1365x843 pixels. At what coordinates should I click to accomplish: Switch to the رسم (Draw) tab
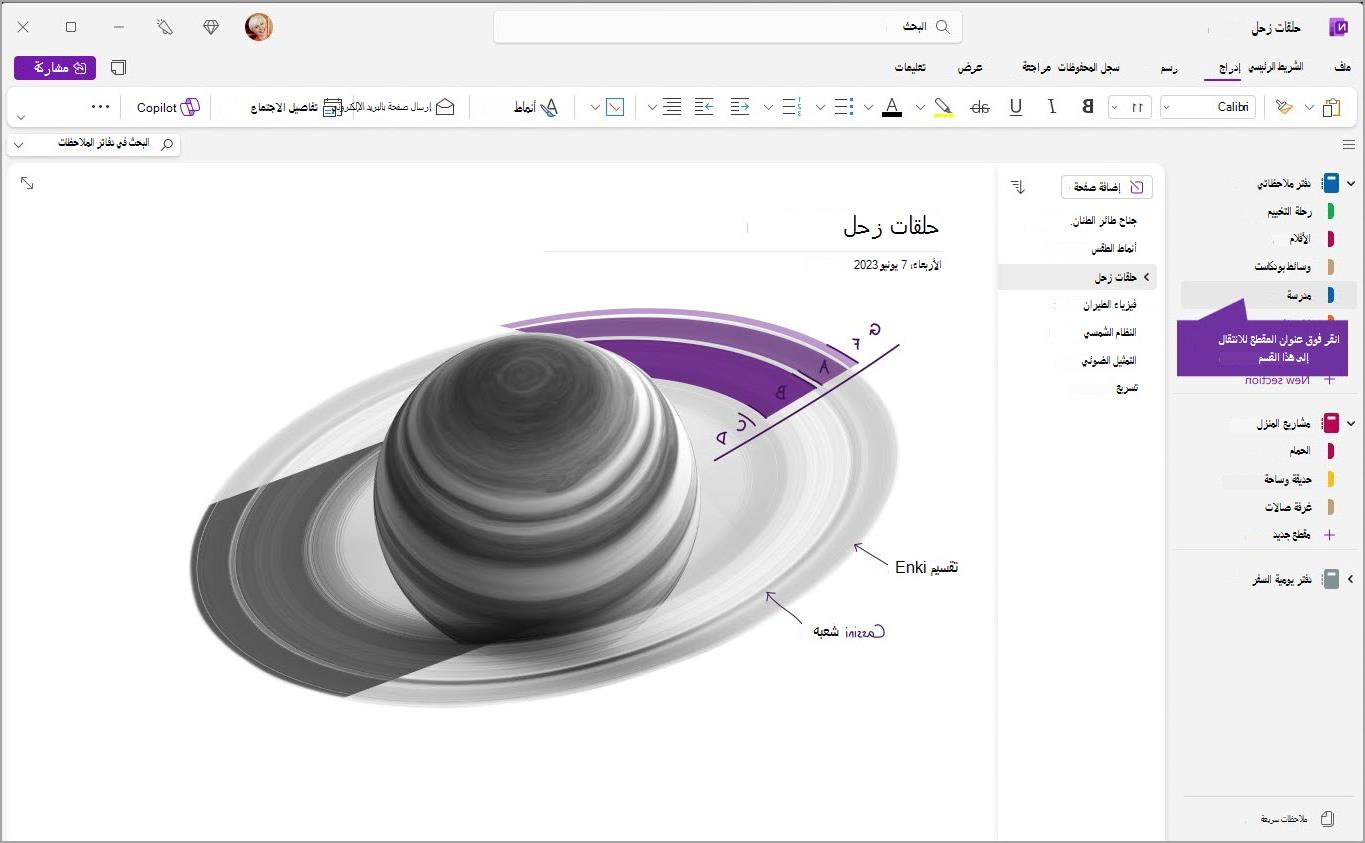[x=1169, y=68]
